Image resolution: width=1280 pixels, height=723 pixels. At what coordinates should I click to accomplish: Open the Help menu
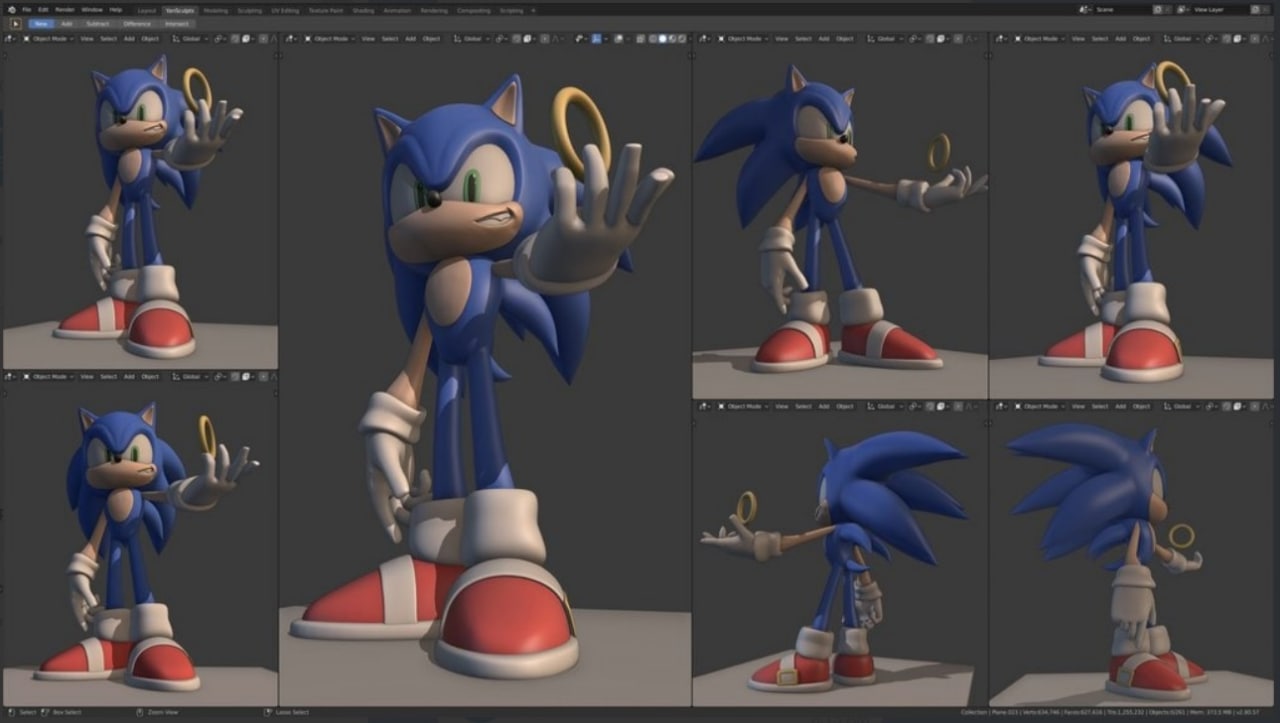116,9
